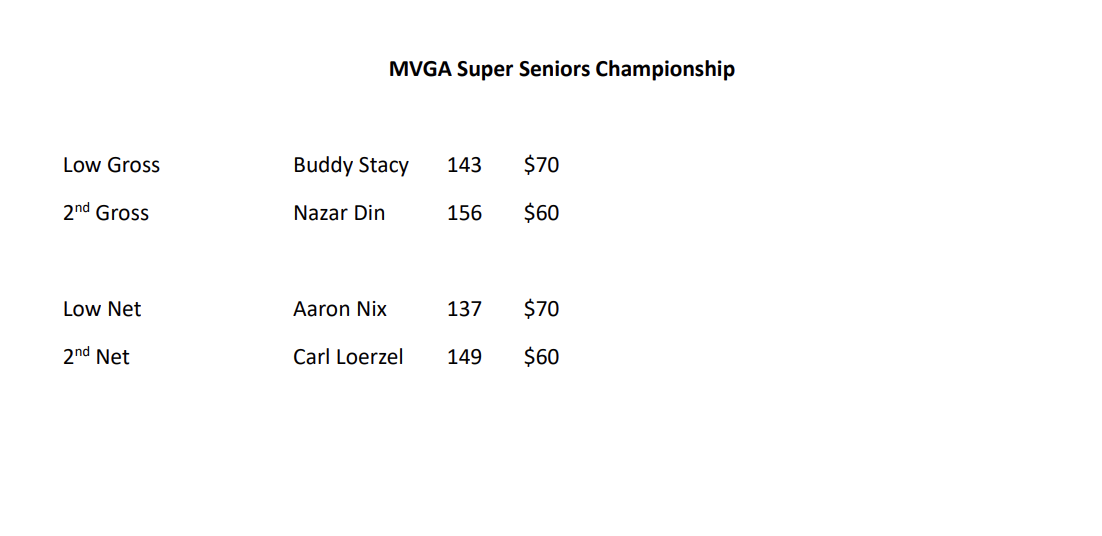Click the $70 prize for Low Gross
Viewport: 1102px width, 536px height.
click(541, 165)
